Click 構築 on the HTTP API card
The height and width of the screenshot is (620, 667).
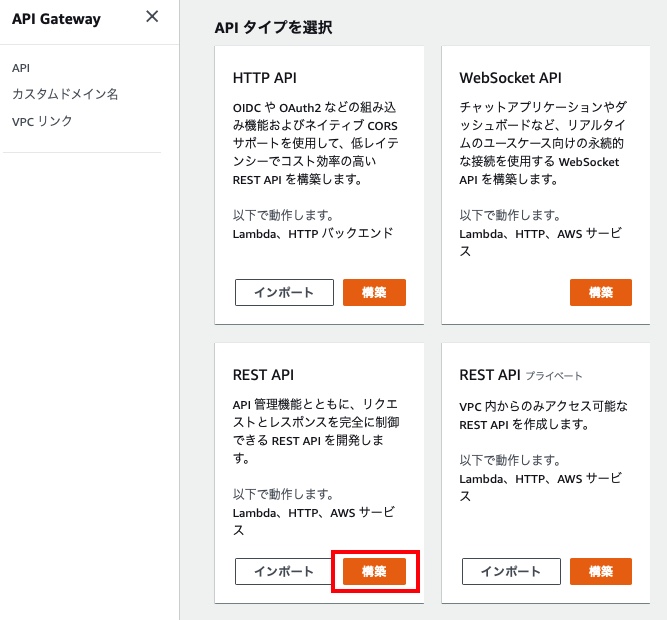pyautogui.click(x=374, y=292)
